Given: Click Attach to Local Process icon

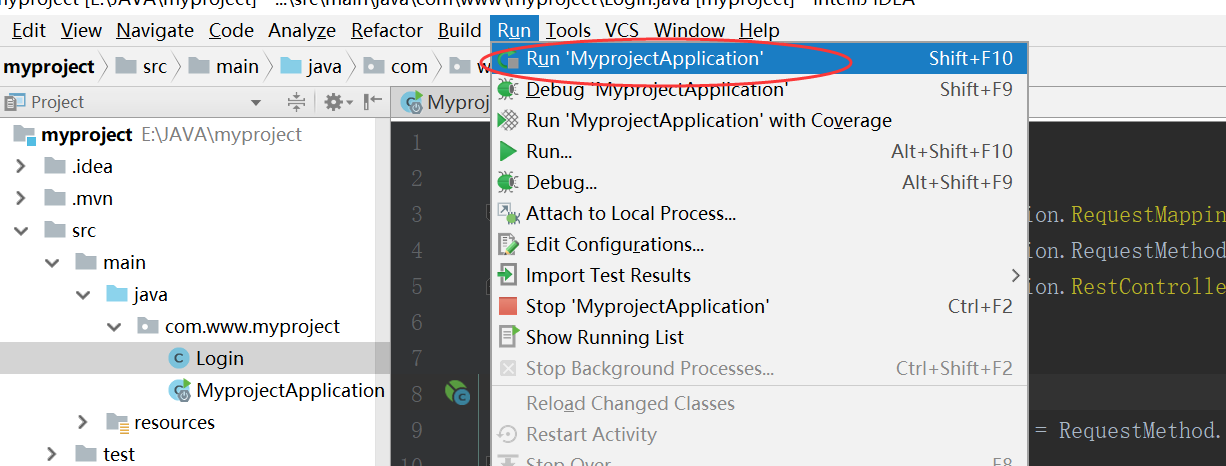Looking at the screenshot, I should [508, 214].
